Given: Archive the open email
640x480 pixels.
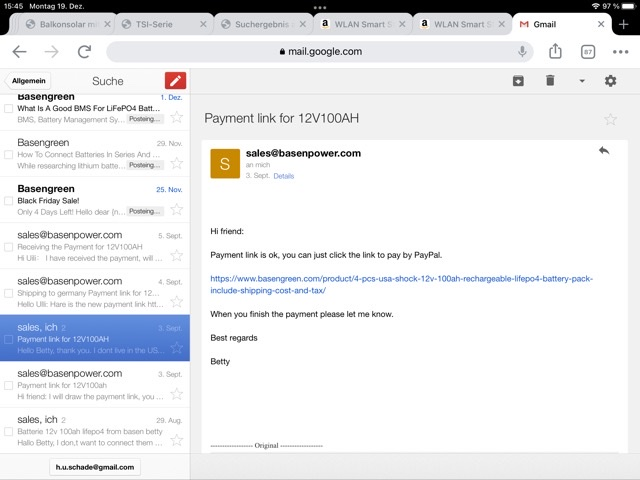Looking at the screenshot, I should 518,81.
